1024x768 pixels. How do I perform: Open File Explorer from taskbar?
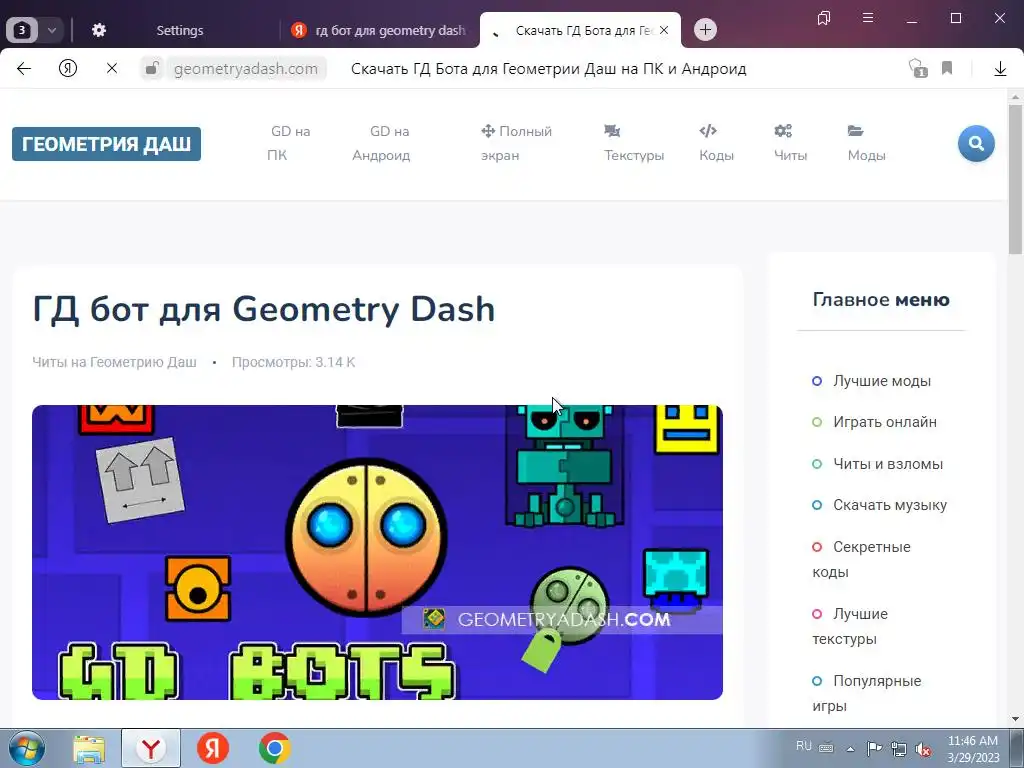point(88,749)
